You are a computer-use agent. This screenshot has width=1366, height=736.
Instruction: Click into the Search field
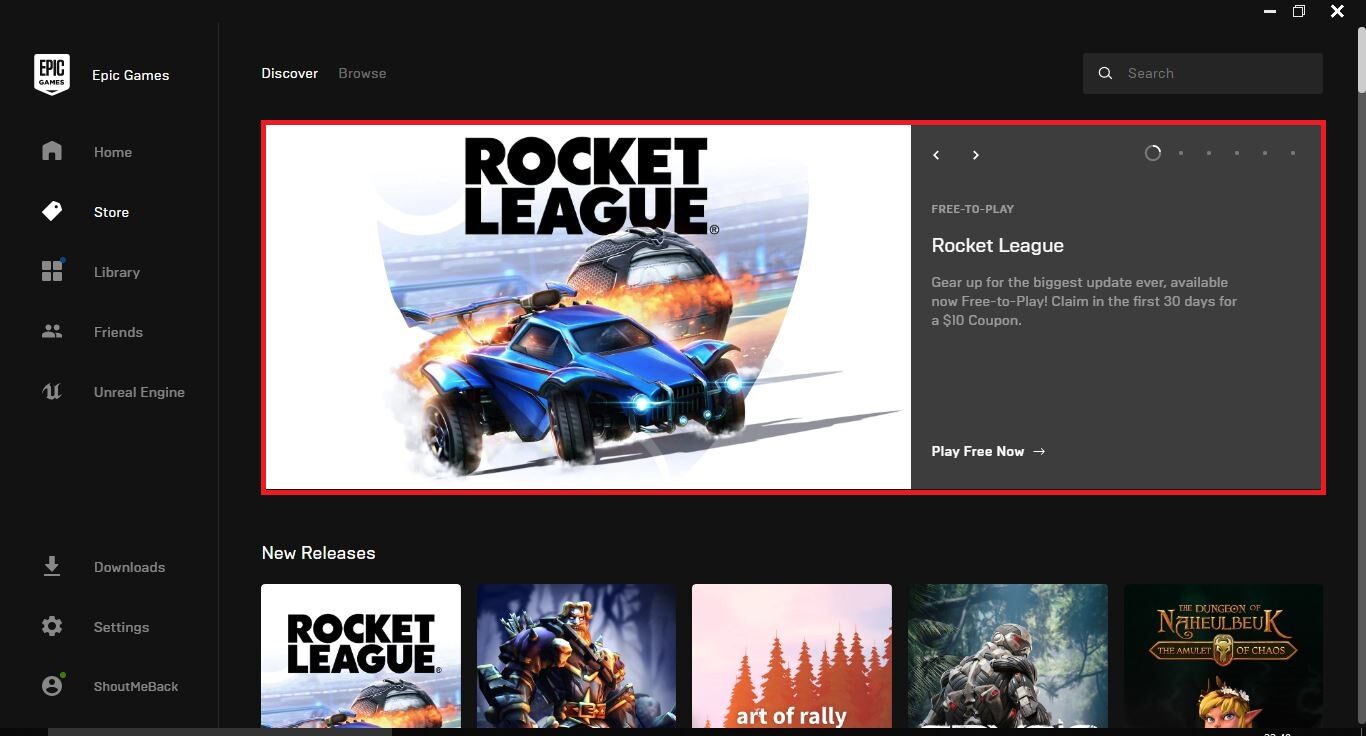click(x=1203, y=73)
